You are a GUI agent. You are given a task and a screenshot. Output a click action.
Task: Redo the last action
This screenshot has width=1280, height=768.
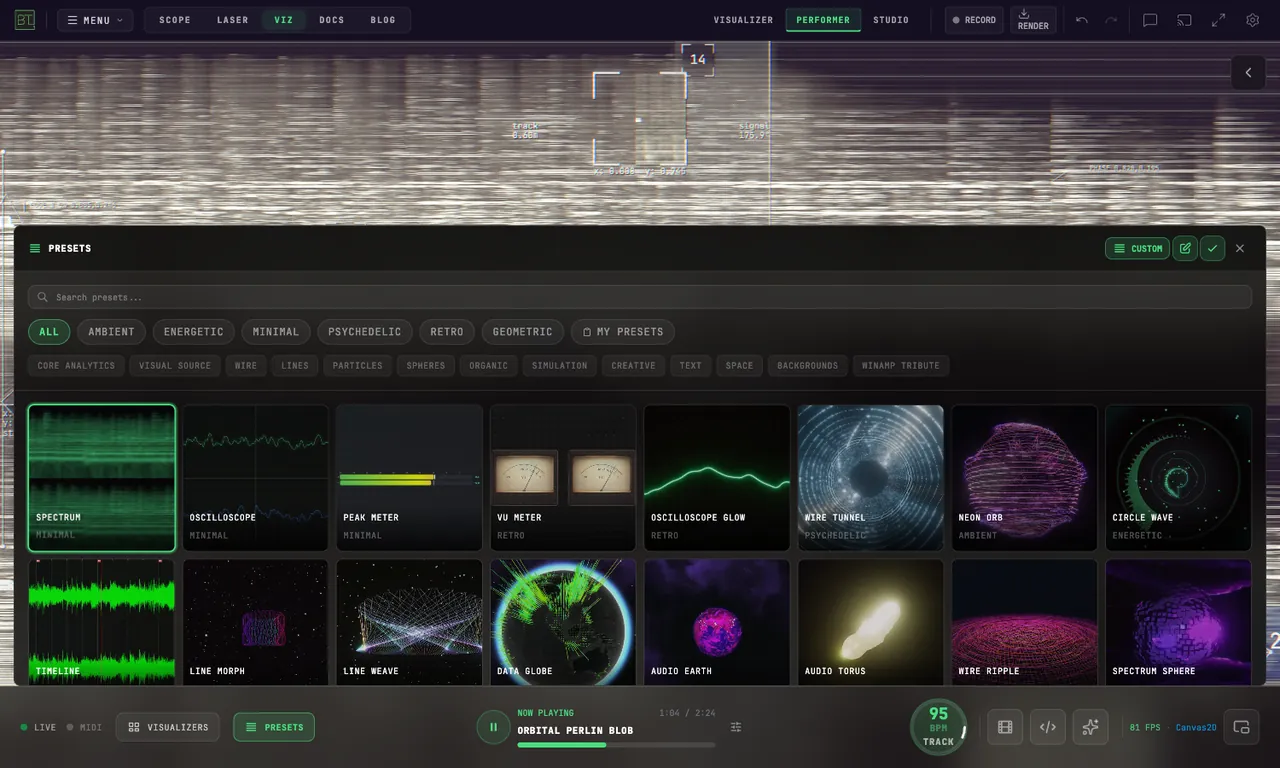point(1111,20)
